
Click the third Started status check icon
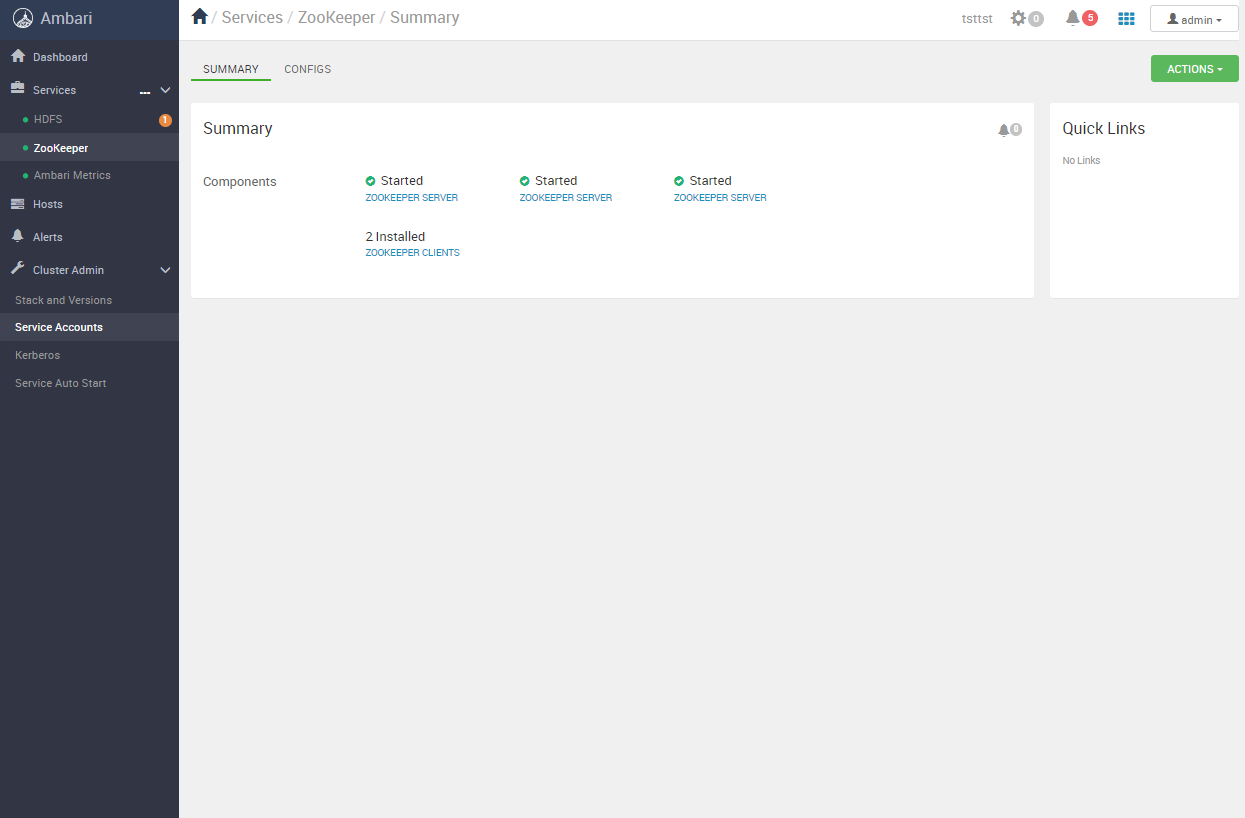(x=679, y=181)
